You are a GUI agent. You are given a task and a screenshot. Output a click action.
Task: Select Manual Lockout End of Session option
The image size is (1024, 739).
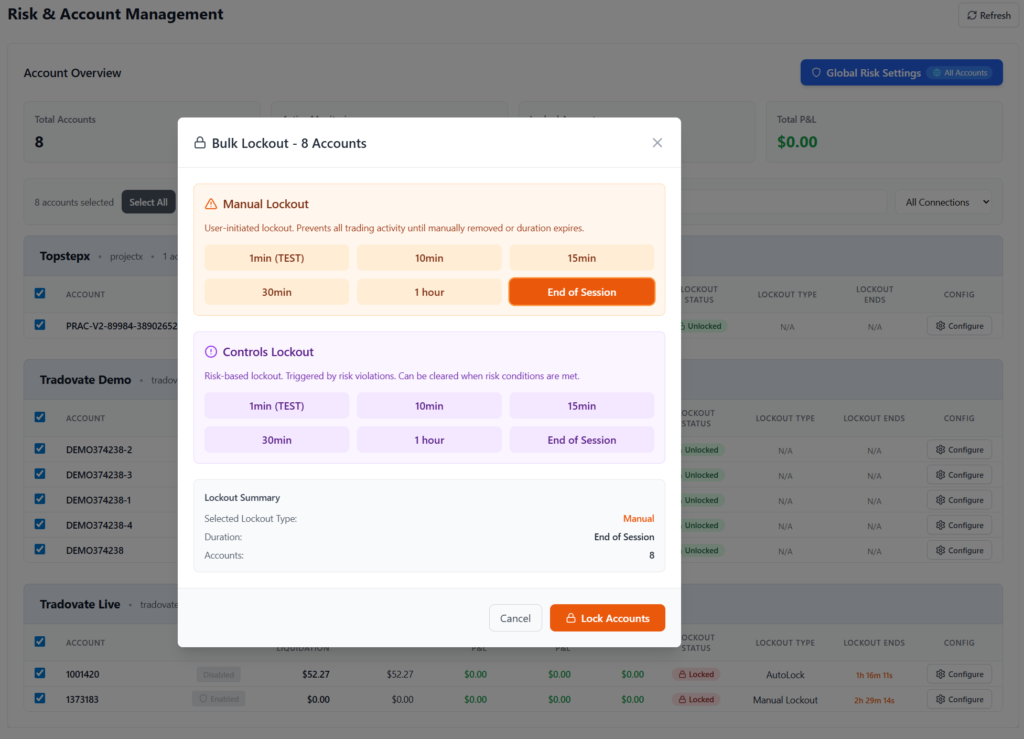(581, 292)
